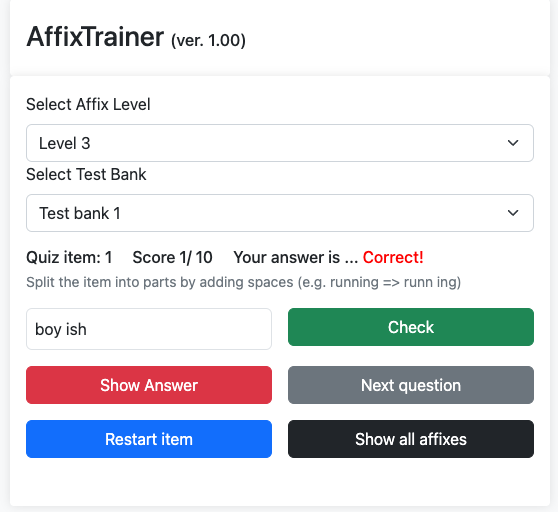Click the '(ver. 1.00)' version text
The width and height of the screenshot is (558, 512).
[x=208, y=40]
